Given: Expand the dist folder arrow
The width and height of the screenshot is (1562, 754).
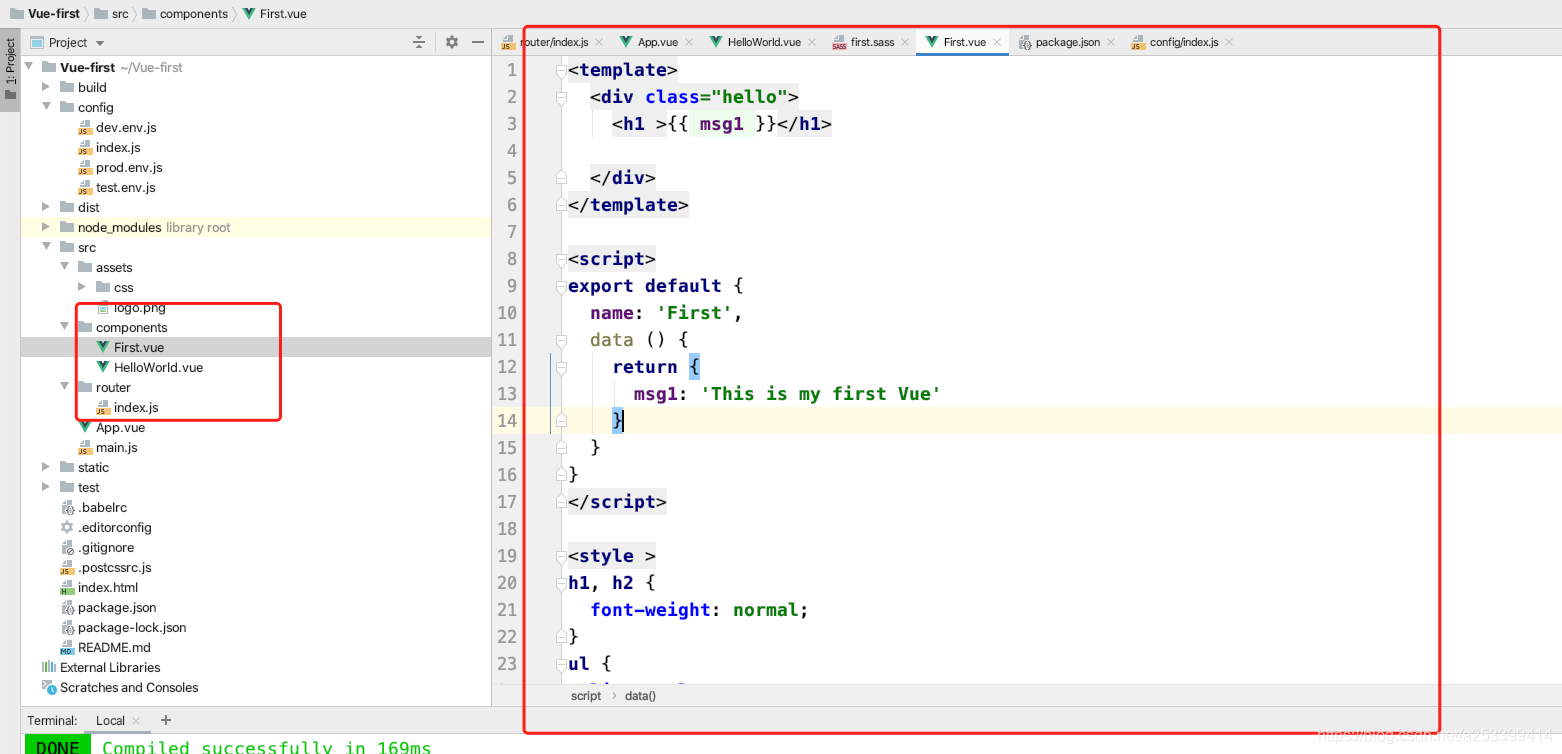Looking at the screenshot, I should click(46, 207).
